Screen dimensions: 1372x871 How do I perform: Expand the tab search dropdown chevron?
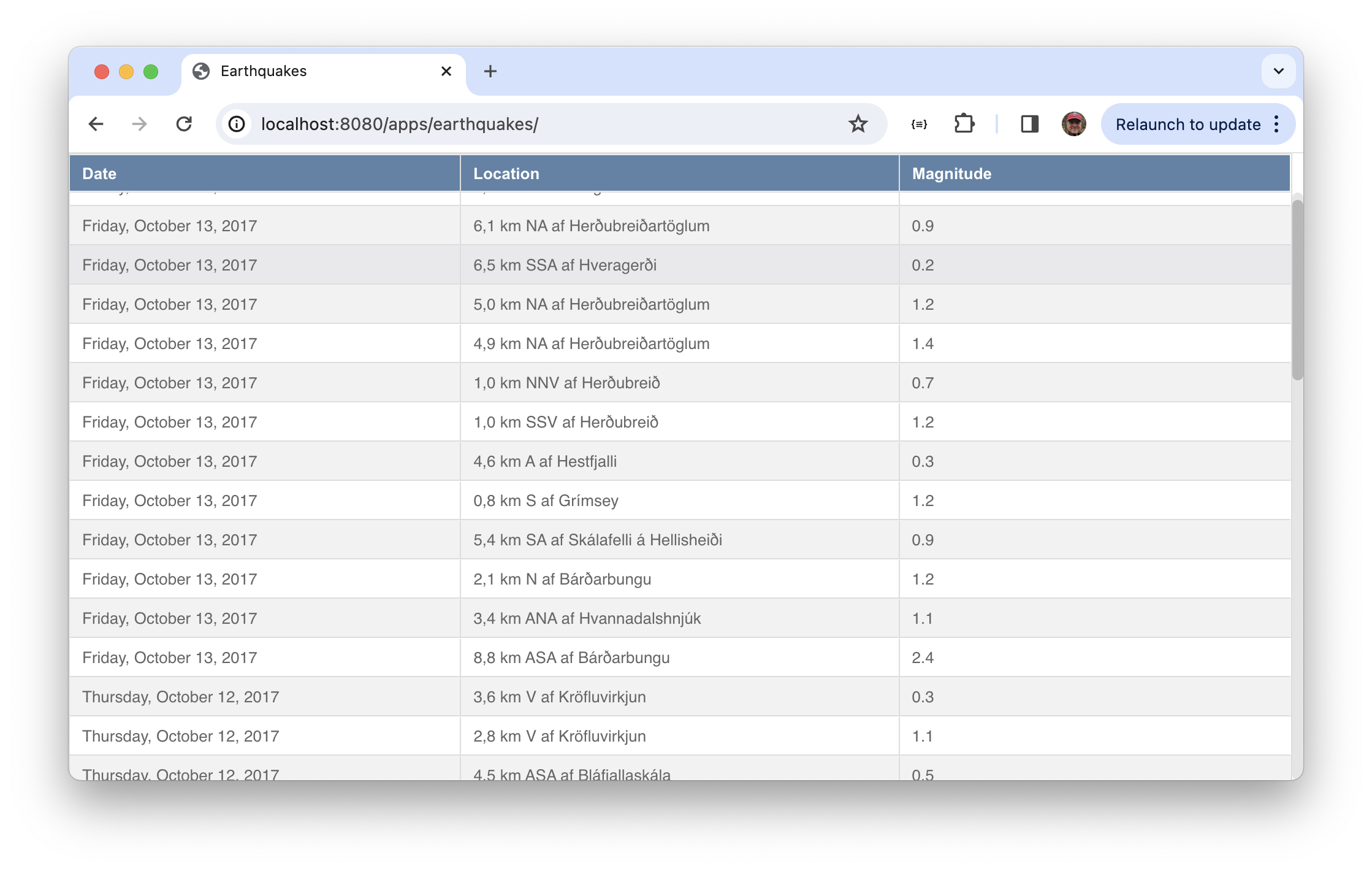1278,71
